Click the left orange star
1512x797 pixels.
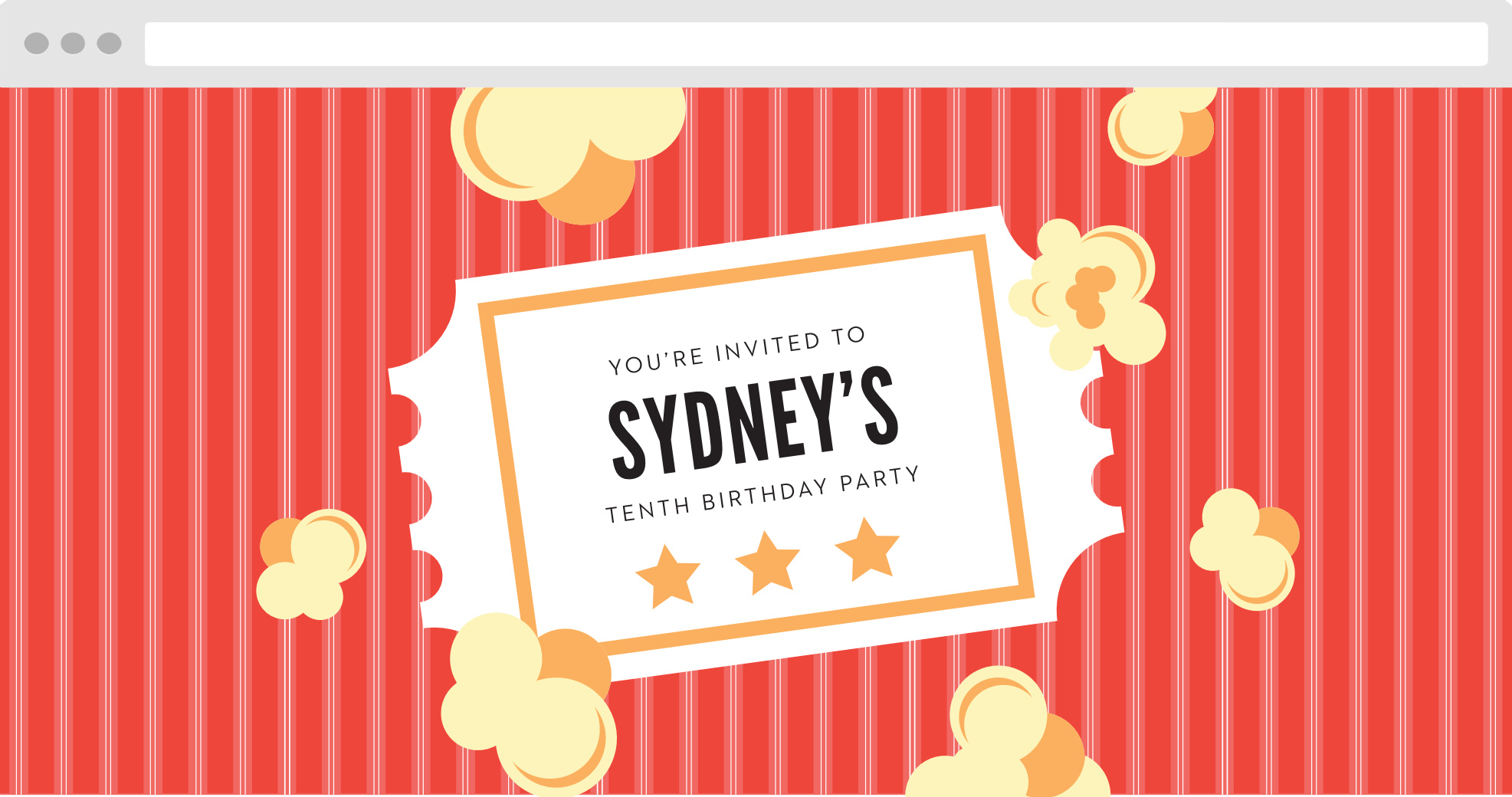coord(668,577)
